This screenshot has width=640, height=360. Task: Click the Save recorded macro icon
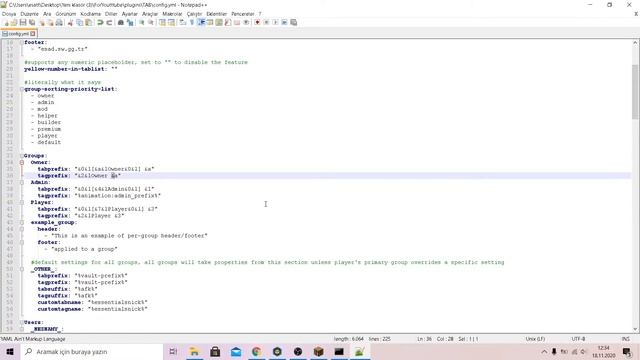pos(293,22)
